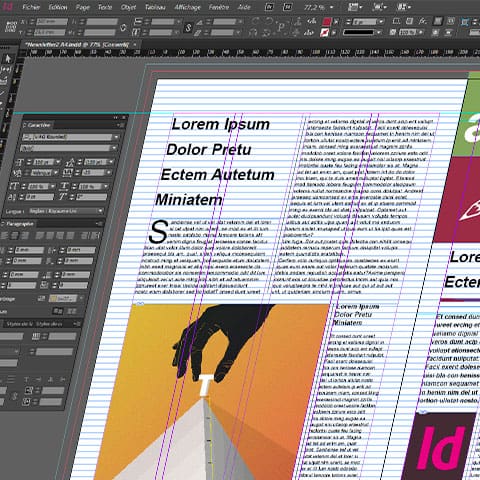Open the Edition menu
The height and width of the screenshot is (480, 480).
click(x=58, y=7)
